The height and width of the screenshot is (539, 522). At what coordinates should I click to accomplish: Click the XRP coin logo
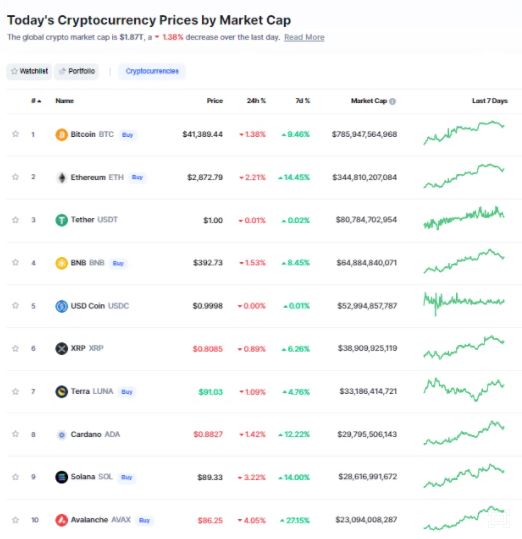(x=62, y=349)
